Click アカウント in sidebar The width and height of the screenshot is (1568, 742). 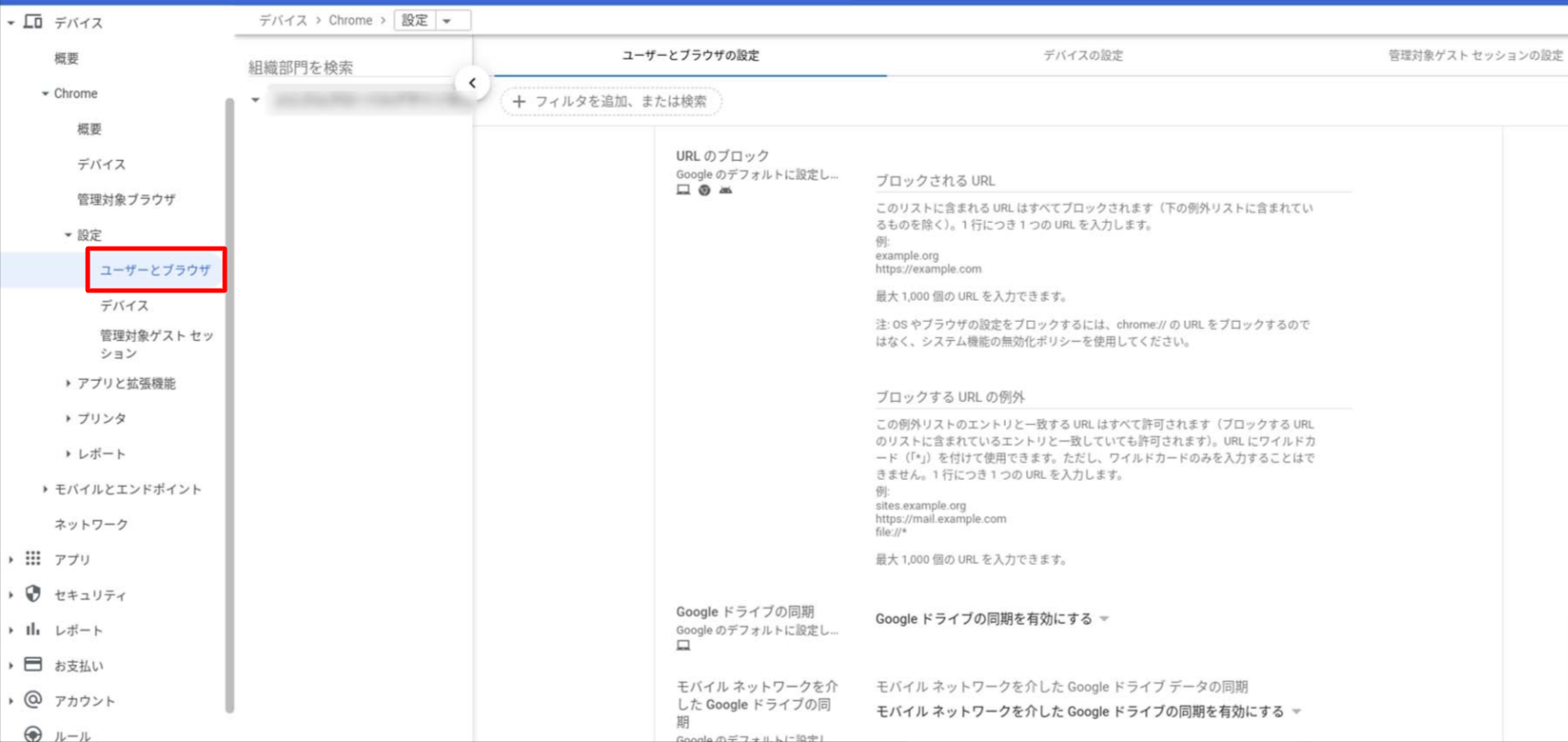pyautogui.click(x=85, y=701)
